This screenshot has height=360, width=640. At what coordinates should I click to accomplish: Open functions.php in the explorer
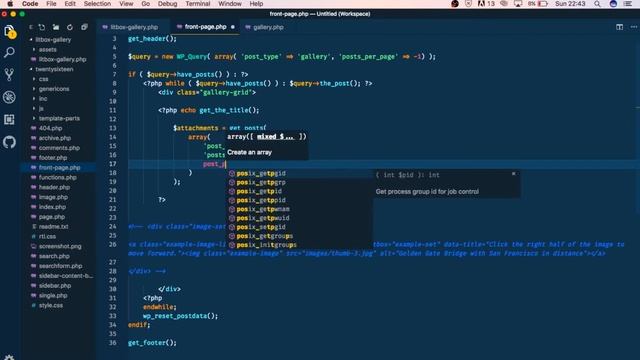59,178
